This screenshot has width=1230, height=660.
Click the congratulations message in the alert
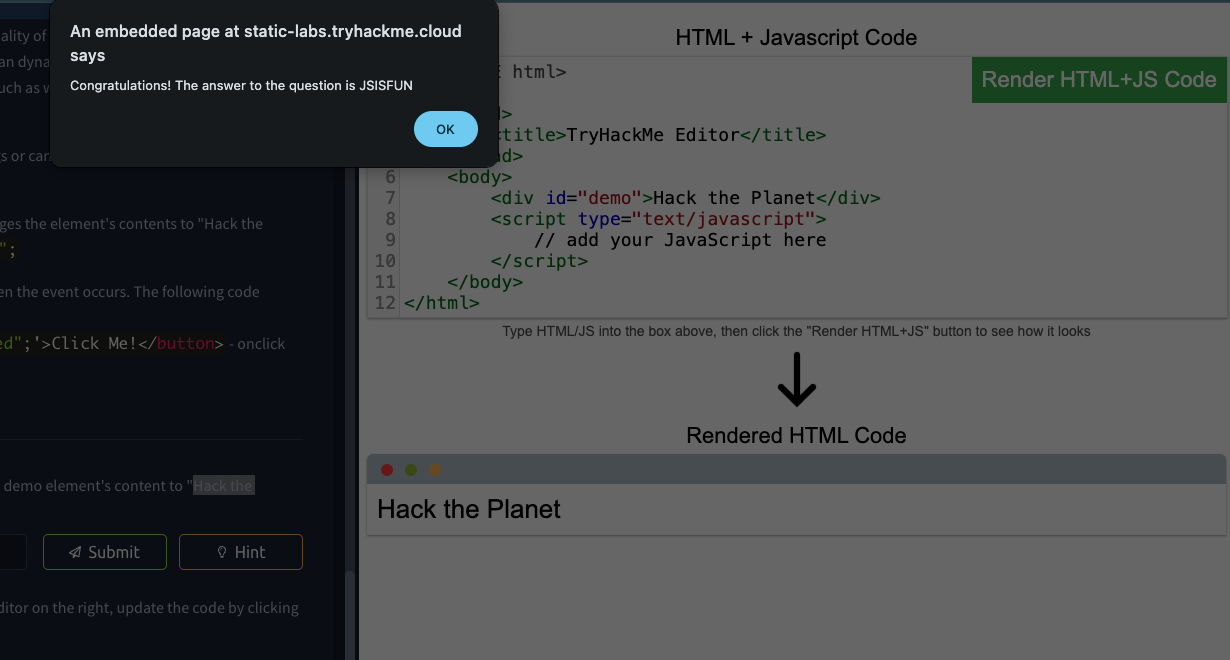click(x=241, y=86)
